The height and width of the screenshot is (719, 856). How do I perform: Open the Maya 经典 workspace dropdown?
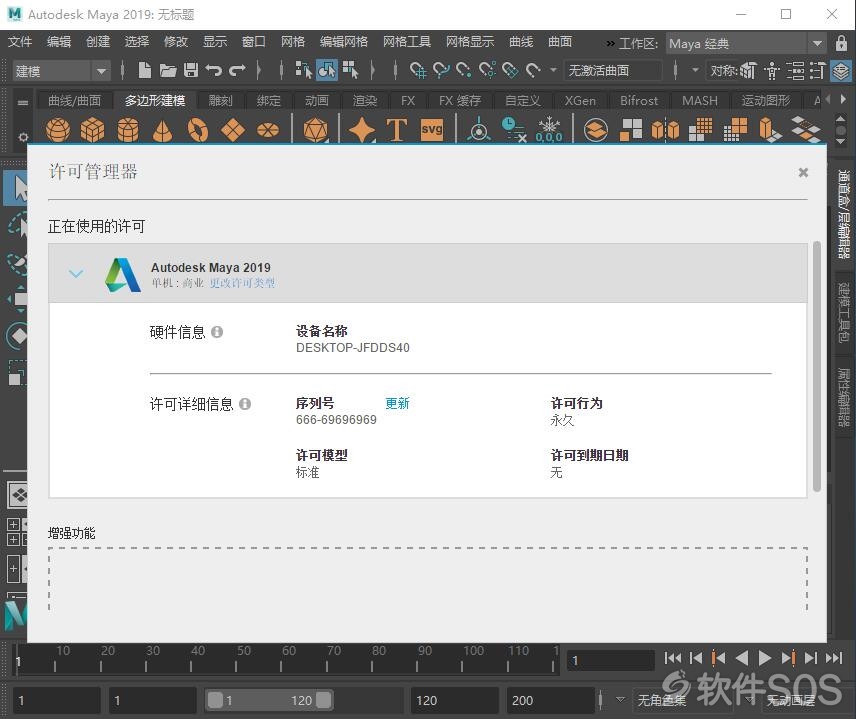point(746,44)
